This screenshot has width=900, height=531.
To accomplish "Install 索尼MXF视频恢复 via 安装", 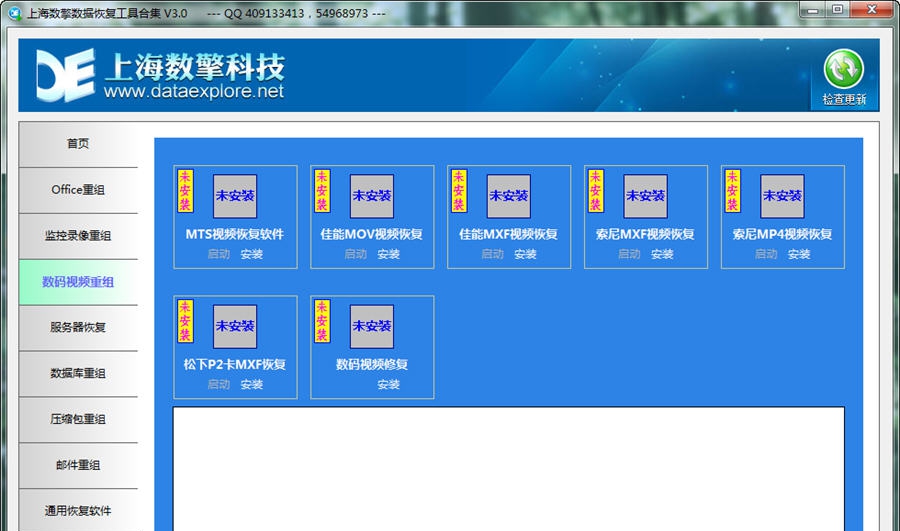I will (662, 254).
